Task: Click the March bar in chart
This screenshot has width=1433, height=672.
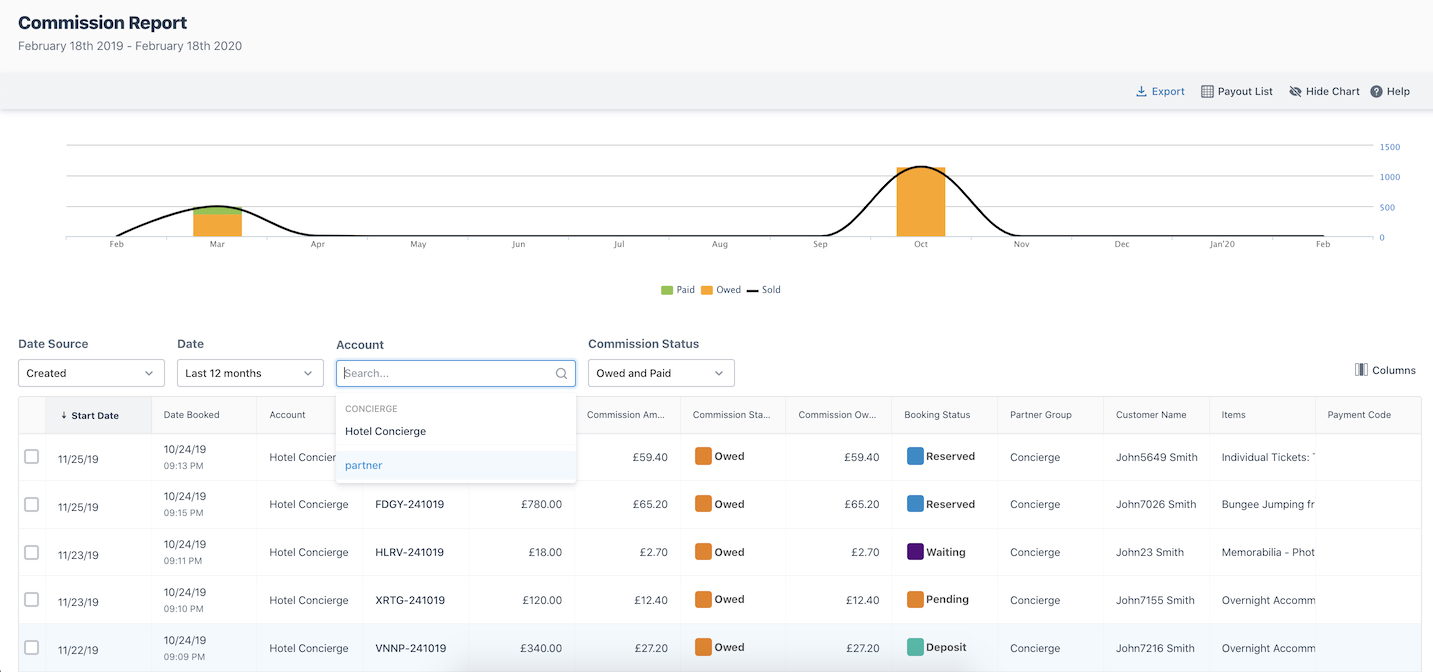Action: point(217,222)
